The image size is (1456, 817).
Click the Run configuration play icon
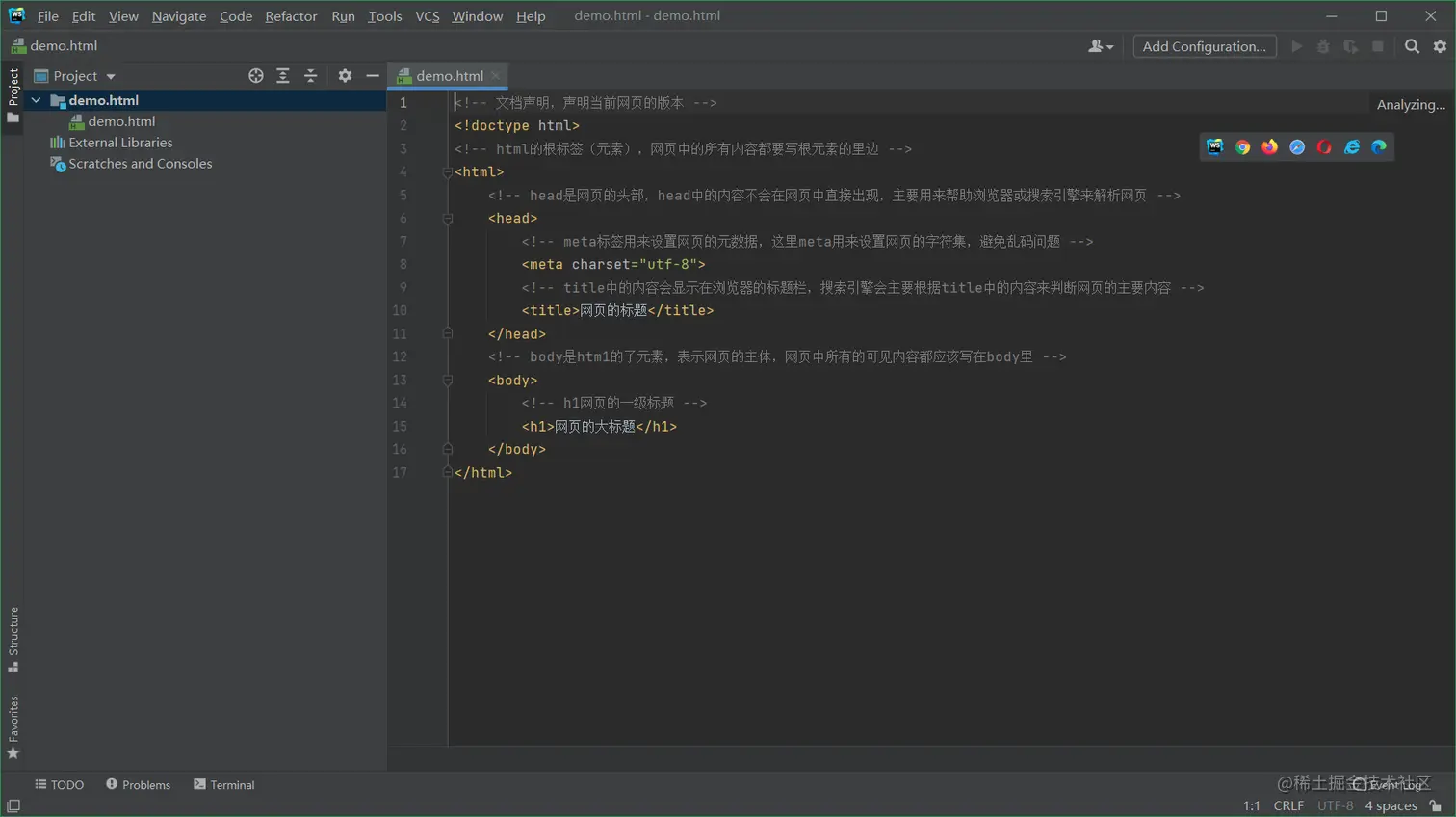(x=1297, y=46)
